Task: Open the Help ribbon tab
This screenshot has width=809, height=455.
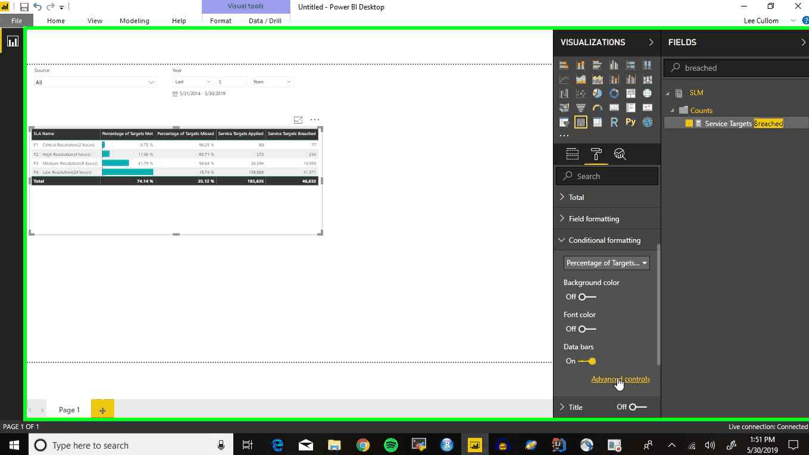Action: [179, 21]
